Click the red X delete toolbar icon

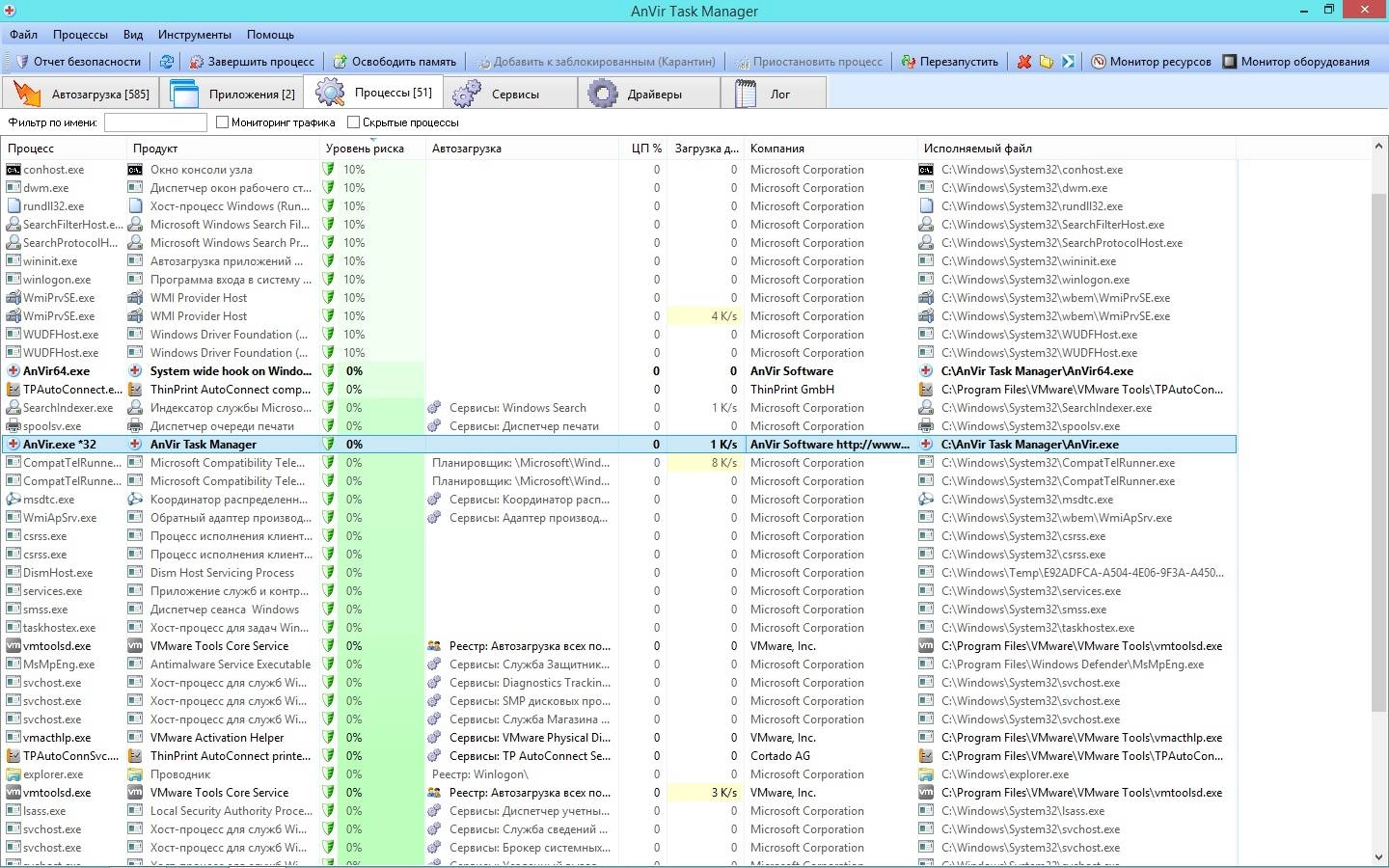click(1024, 61)
